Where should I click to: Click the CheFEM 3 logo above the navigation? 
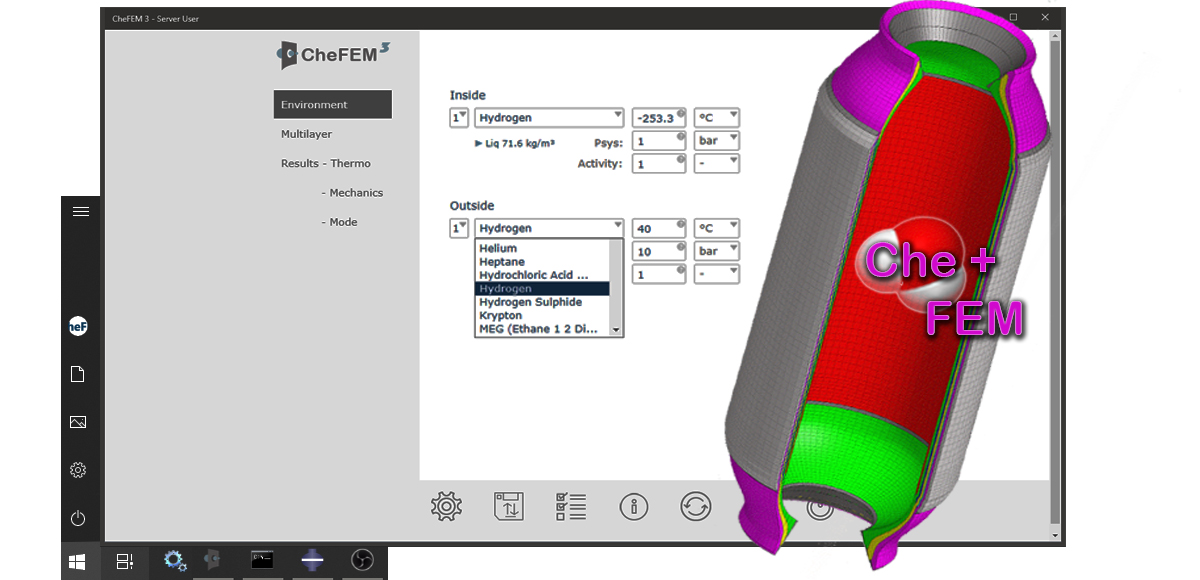pos(334,54)
